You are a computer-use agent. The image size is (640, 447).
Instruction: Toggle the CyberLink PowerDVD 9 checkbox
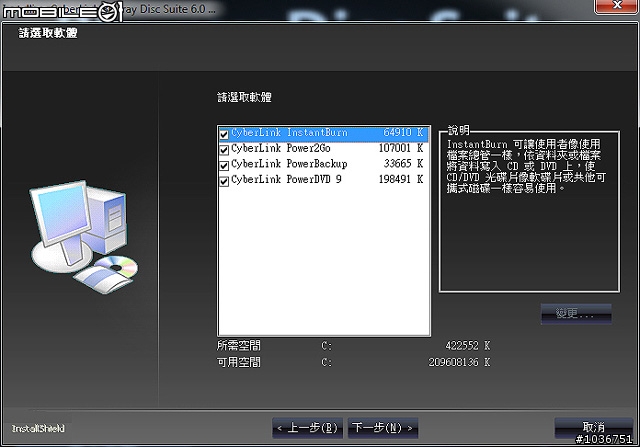click(x=224, y=181)
